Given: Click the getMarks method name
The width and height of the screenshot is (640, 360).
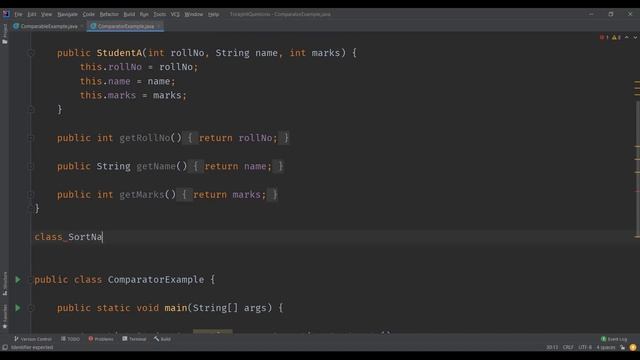Looking at the screenshot, I should (142, 195).
